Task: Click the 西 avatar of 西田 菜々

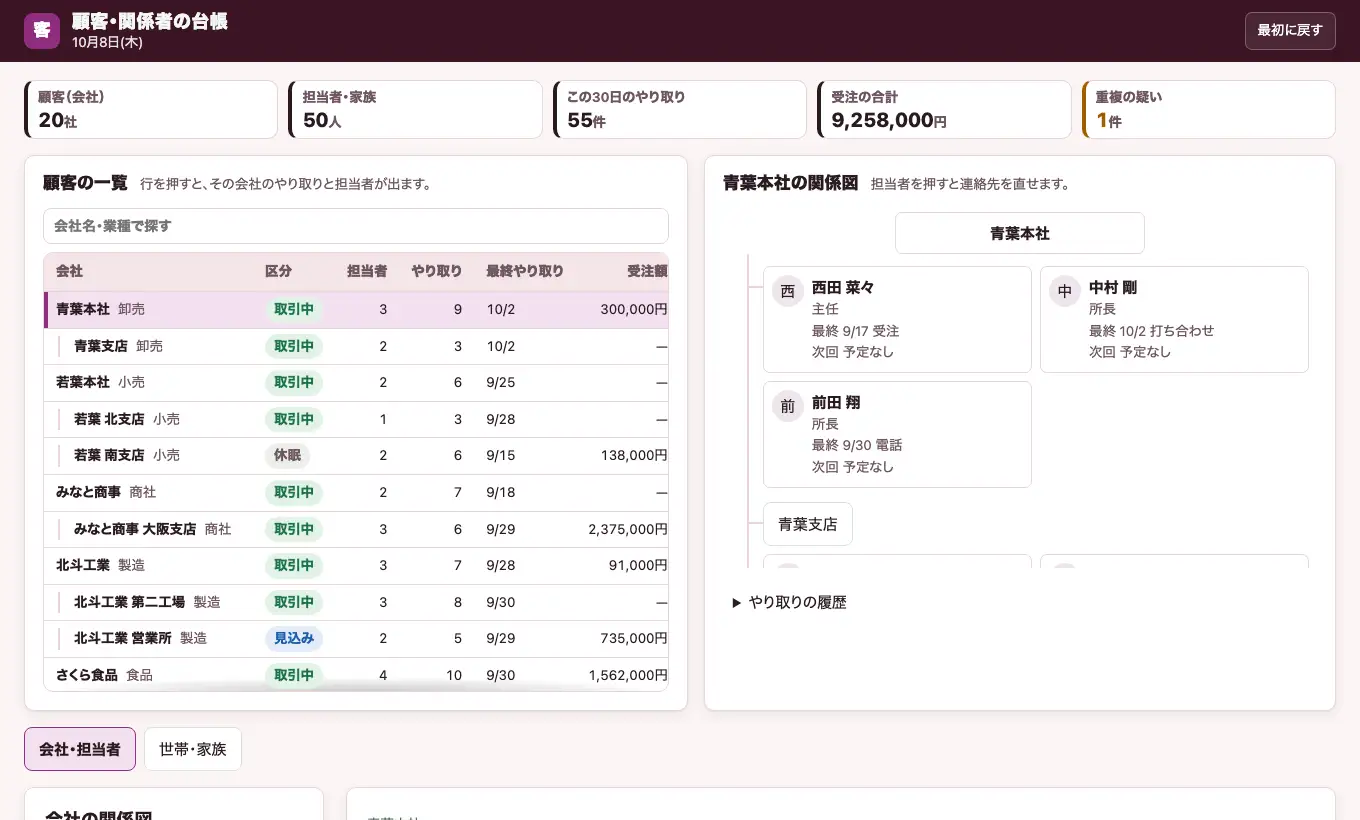Action: pos(788,292)
